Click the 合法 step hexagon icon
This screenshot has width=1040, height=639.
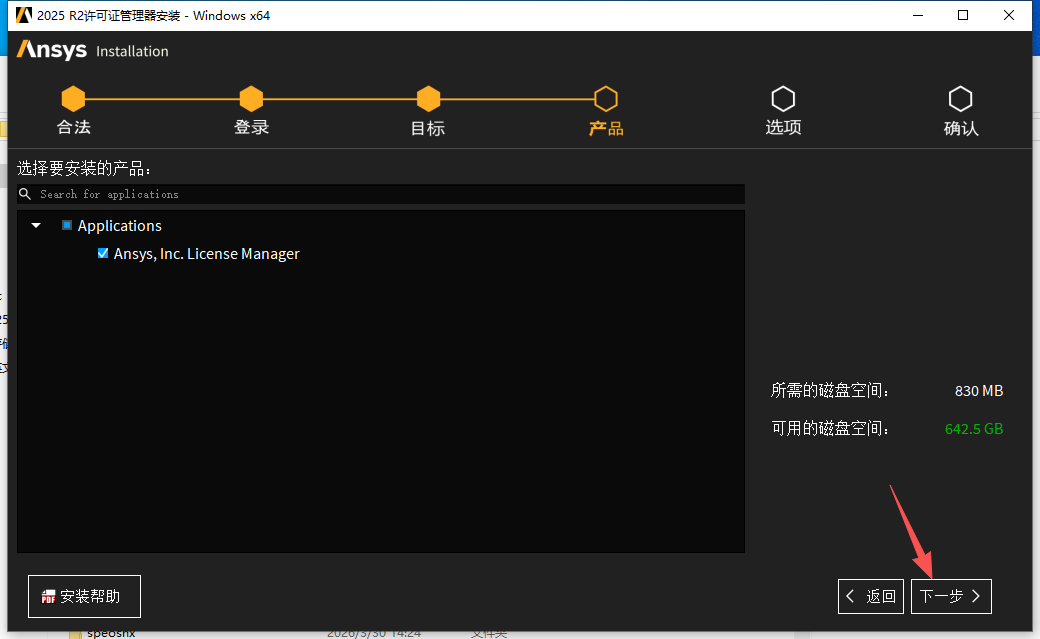pyautogui.click(x=73, y=98)
